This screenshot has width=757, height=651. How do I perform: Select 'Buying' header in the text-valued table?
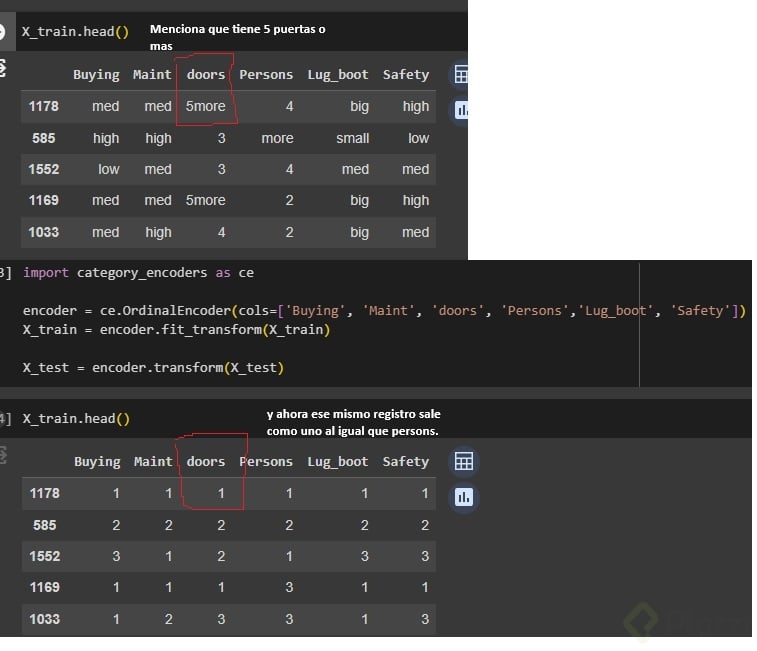click(96, 75)
